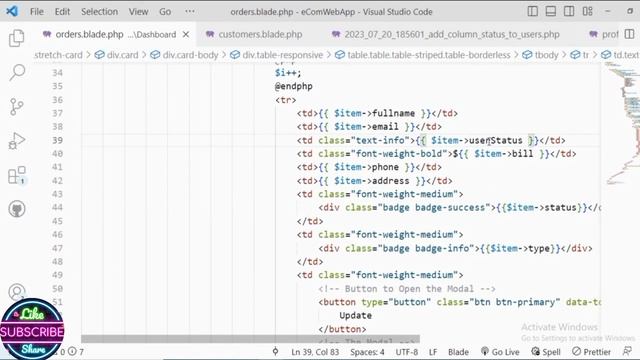Click $item->email on line 38
The height and width of the screenshot is (360, 640).
click(x=366, y=127)
